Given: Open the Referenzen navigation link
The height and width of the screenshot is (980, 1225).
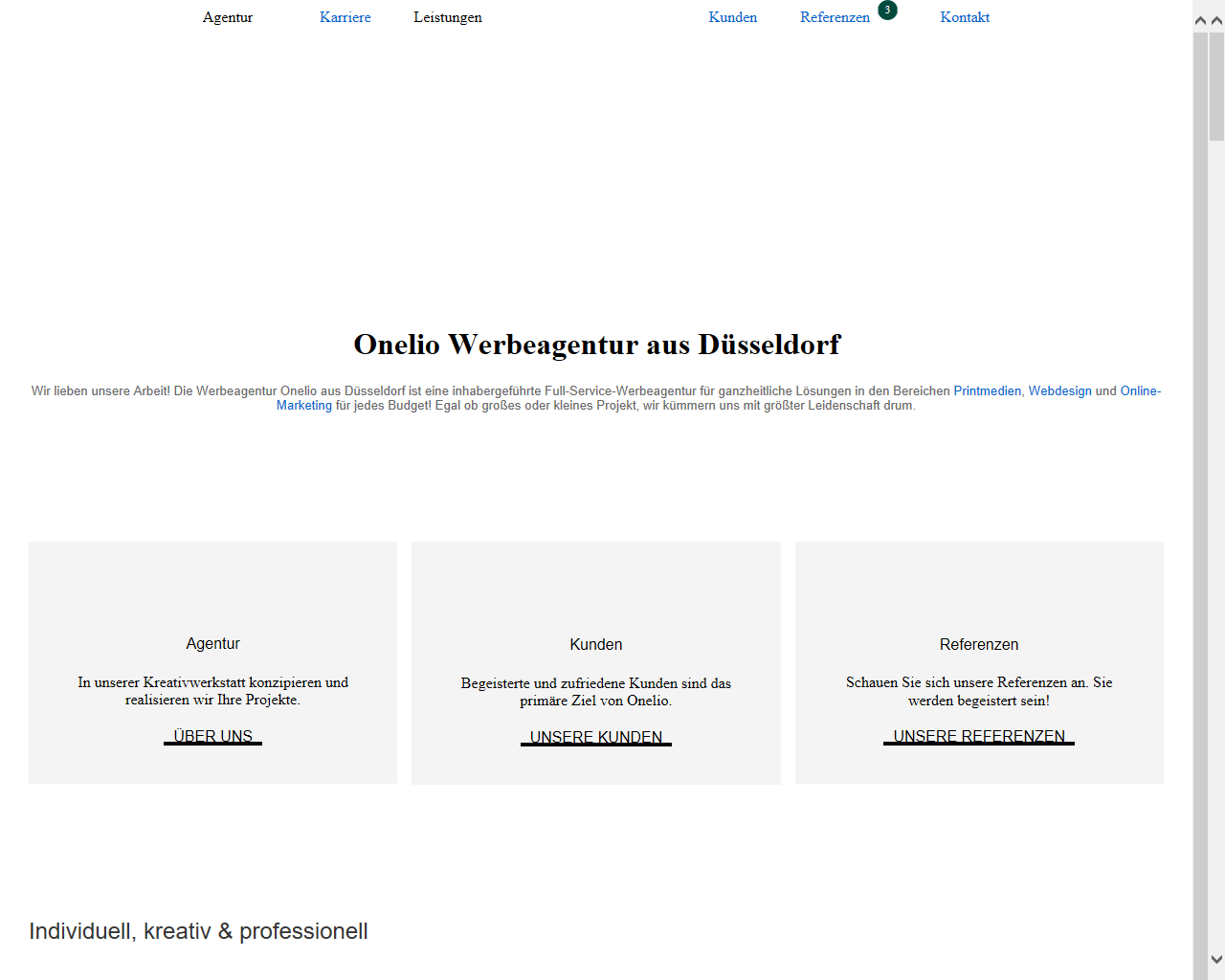Looking at the screenshot, I should pyautogui.click(x=835, y=17).
